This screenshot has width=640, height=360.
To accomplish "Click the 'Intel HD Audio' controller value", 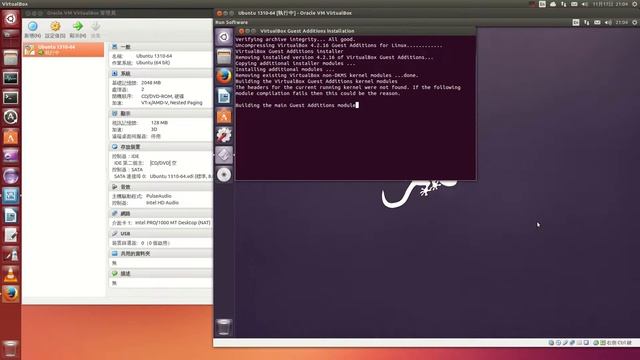I will [162, 203].
